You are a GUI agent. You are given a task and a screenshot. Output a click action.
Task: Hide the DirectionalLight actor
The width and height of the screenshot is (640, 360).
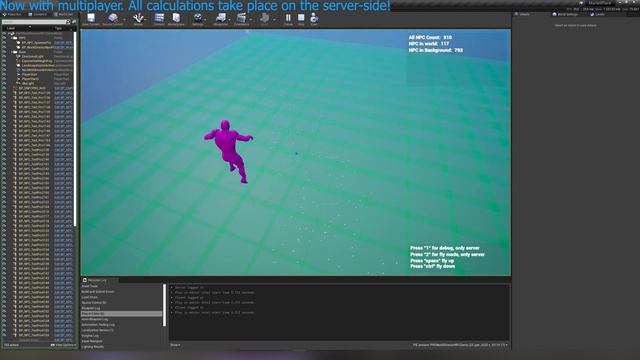[4, 56]
